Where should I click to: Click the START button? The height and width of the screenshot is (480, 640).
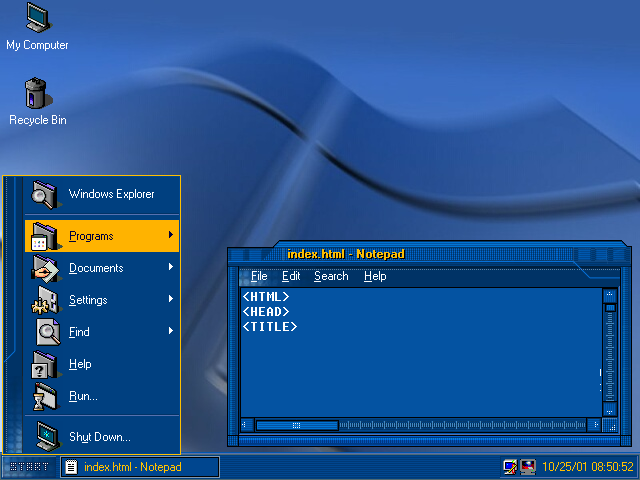point(29,467)
